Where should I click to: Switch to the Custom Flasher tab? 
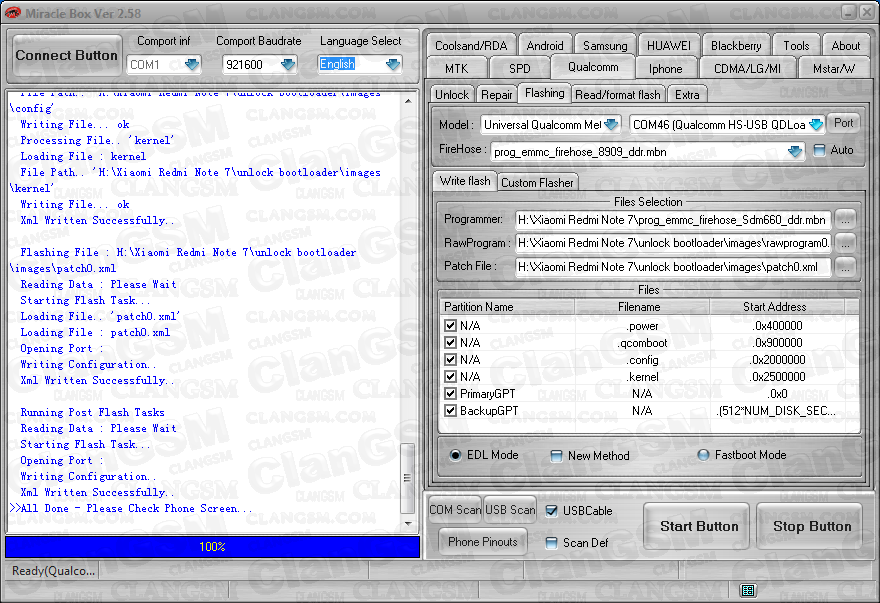click(537, 182)
